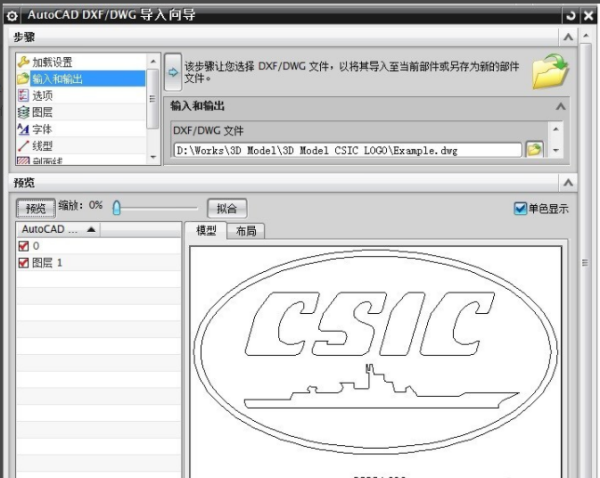
Task: Switch to the 模型 tab
Action: [206, 230]
